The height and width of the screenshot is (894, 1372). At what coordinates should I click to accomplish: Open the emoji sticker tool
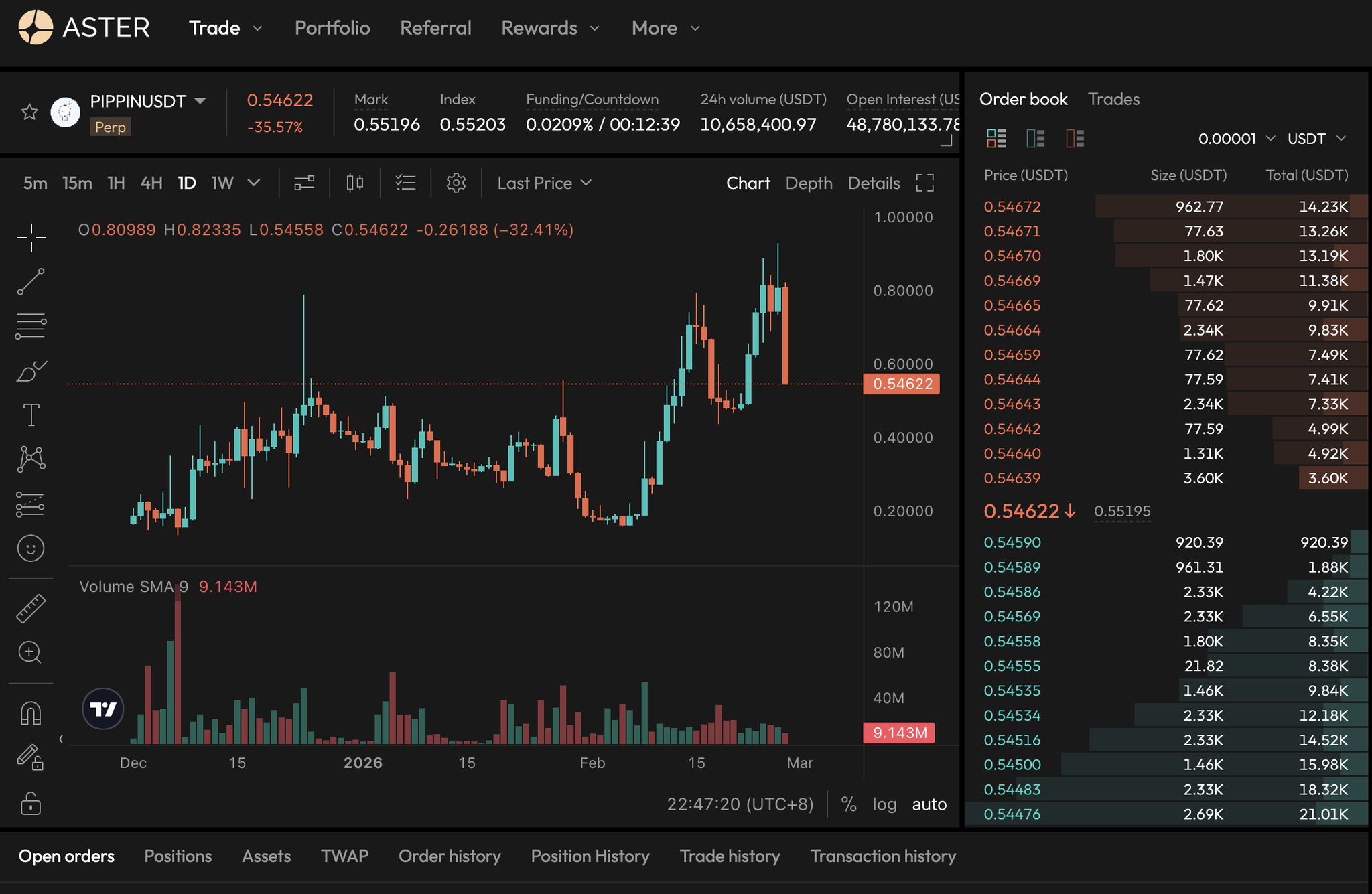pyautogui.click(x=31, y=548)
